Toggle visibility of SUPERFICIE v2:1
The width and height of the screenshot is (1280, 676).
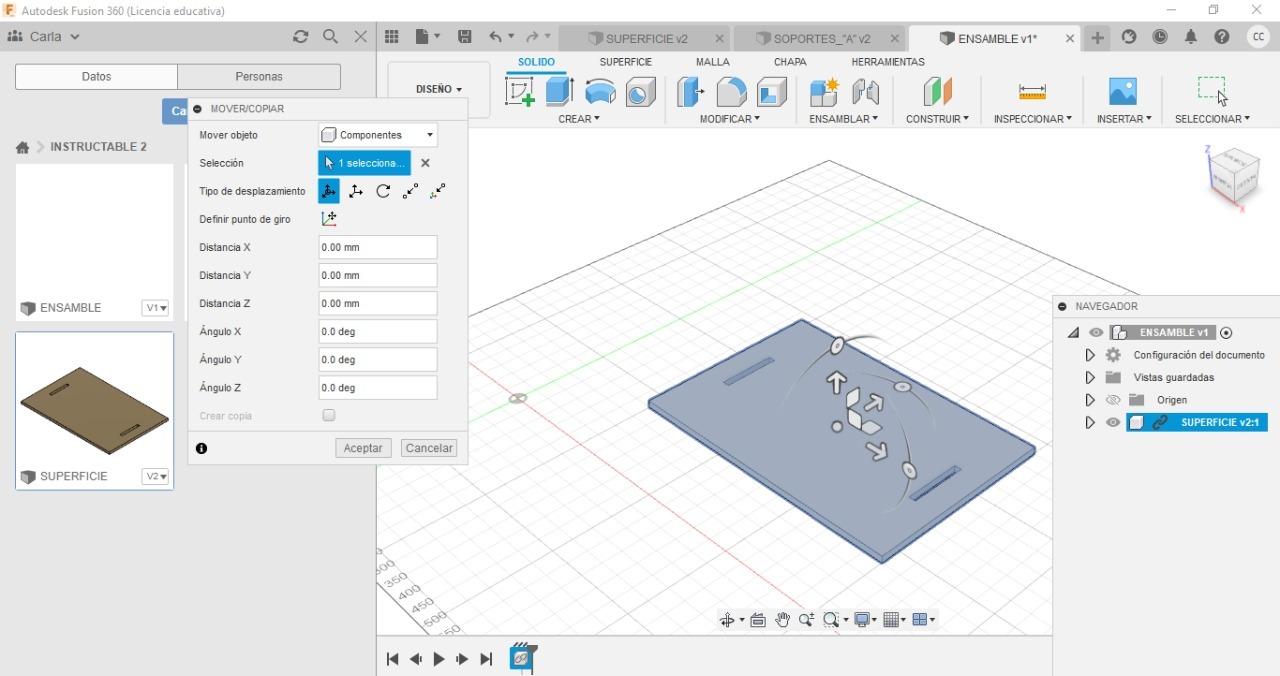(x=1113, y=422)
